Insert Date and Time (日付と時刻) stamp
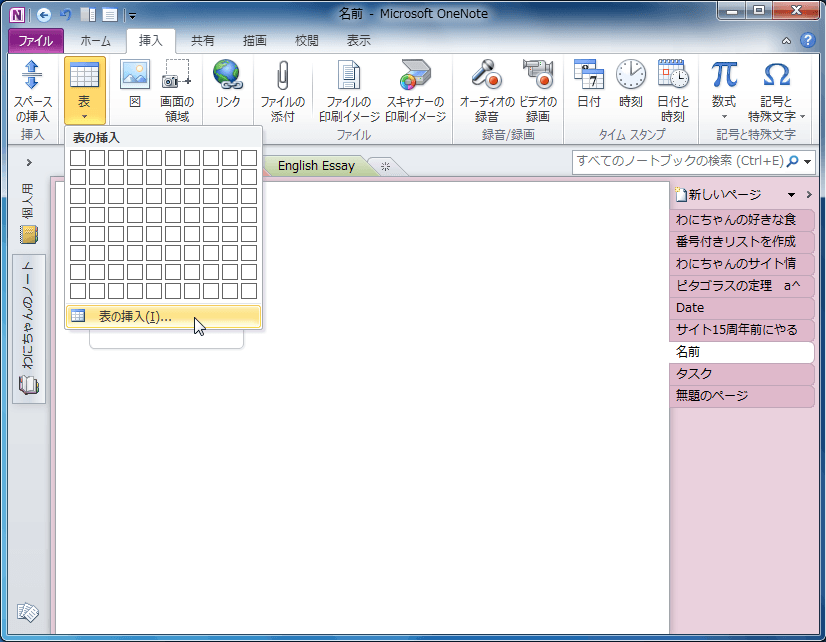This screenshot has height=642, width=826. (673, 91)
